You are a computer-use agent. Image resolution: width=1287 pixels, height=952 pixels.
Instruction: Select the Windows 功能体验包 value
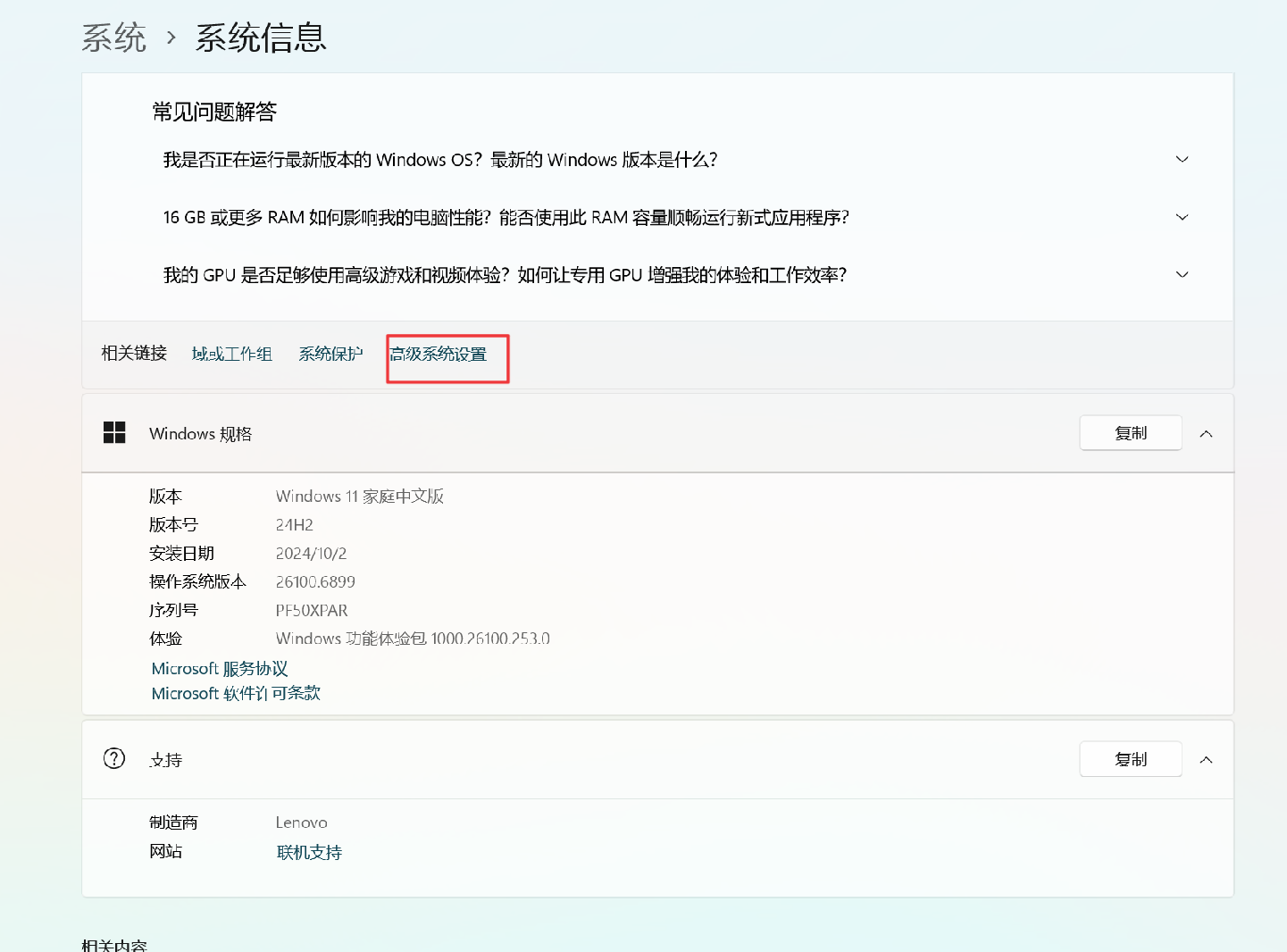(413, 639)
